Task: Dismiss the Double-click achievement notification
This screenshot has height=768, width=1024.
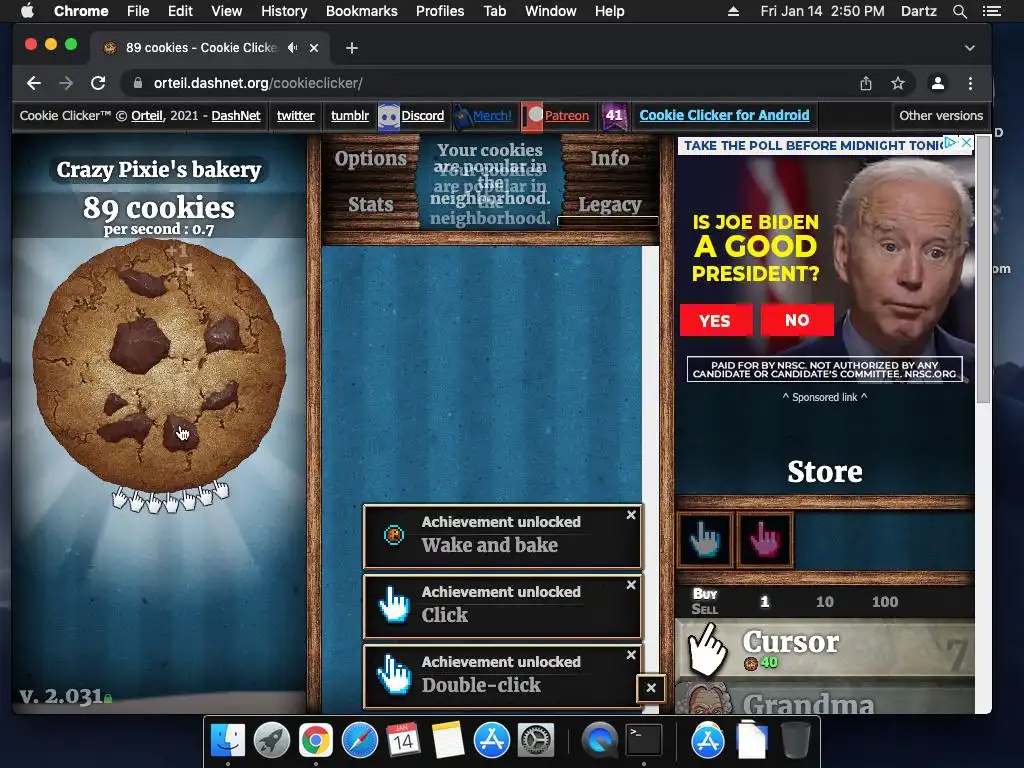Action: tap(631, 654)
